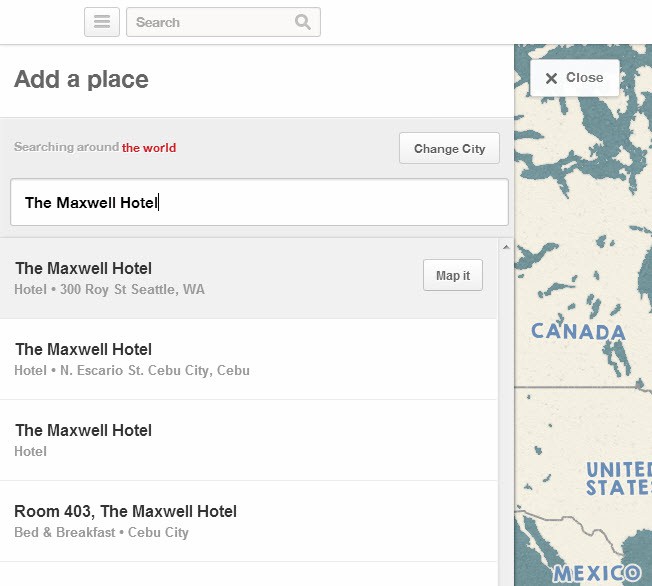The width and height of the screenshot is (652, 586).
Task: Choose Room 403, The Maxwell Hotel result
Action: [x=249, y=521]
